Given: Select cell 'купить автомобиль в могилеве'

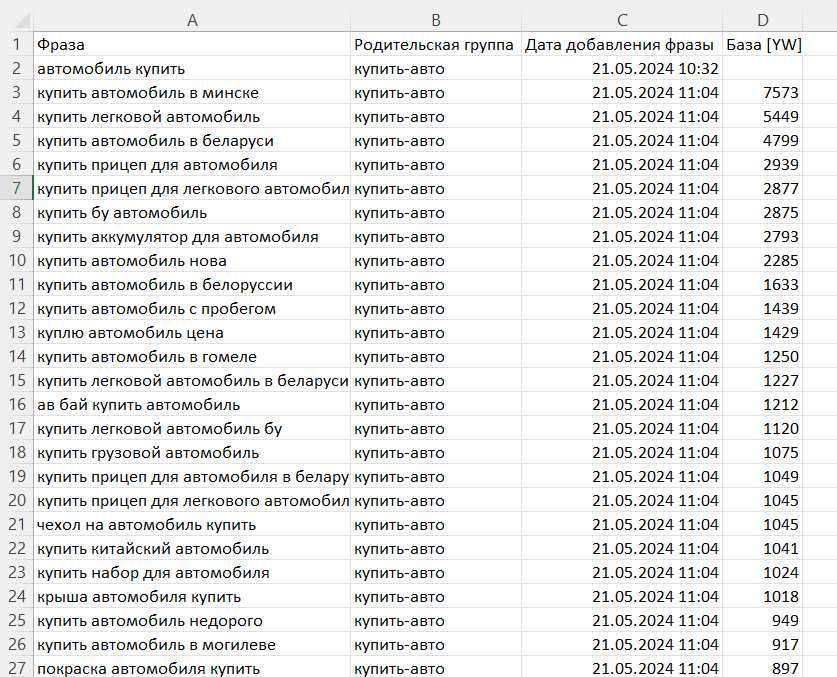Looking at the screenshot, I should (x=192, y=644).
